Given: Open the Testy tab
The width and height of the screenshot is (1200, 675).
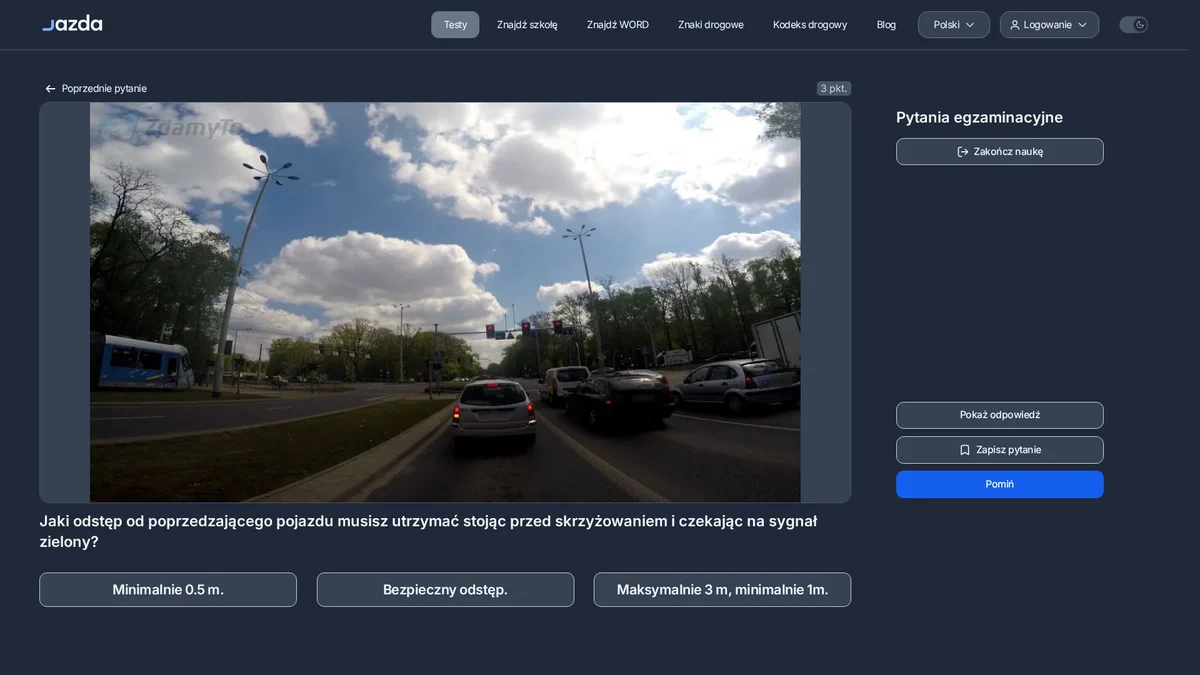Looking at the screenshot, I should 455,25.
